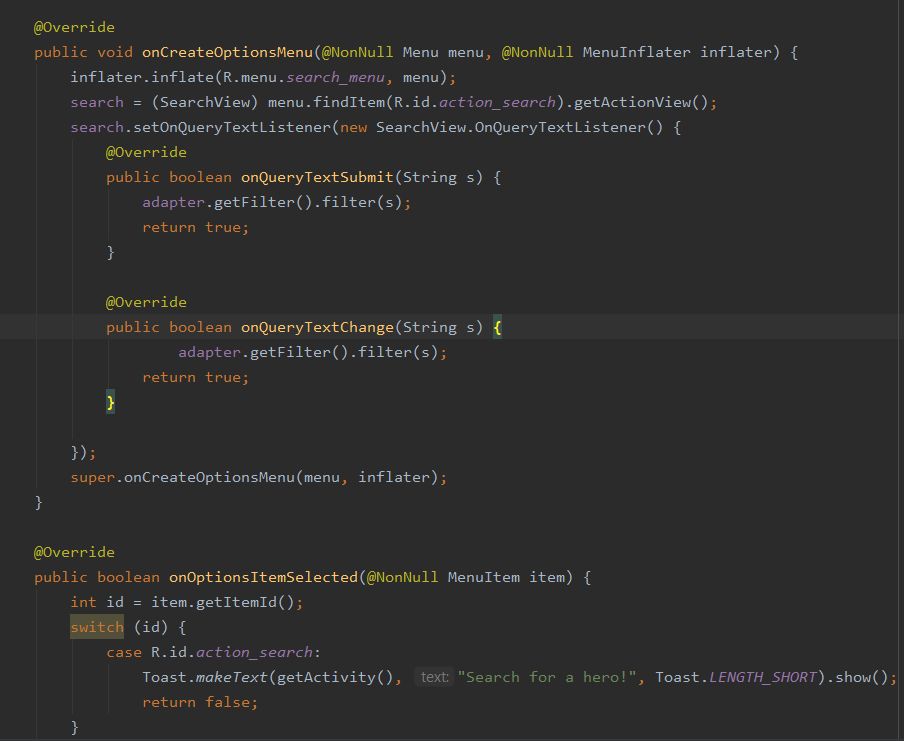The width and height of the screenshot is (904, 741).
Task: Click the @NonNull annotation before MenuInflater
Action: pos(537,52)
